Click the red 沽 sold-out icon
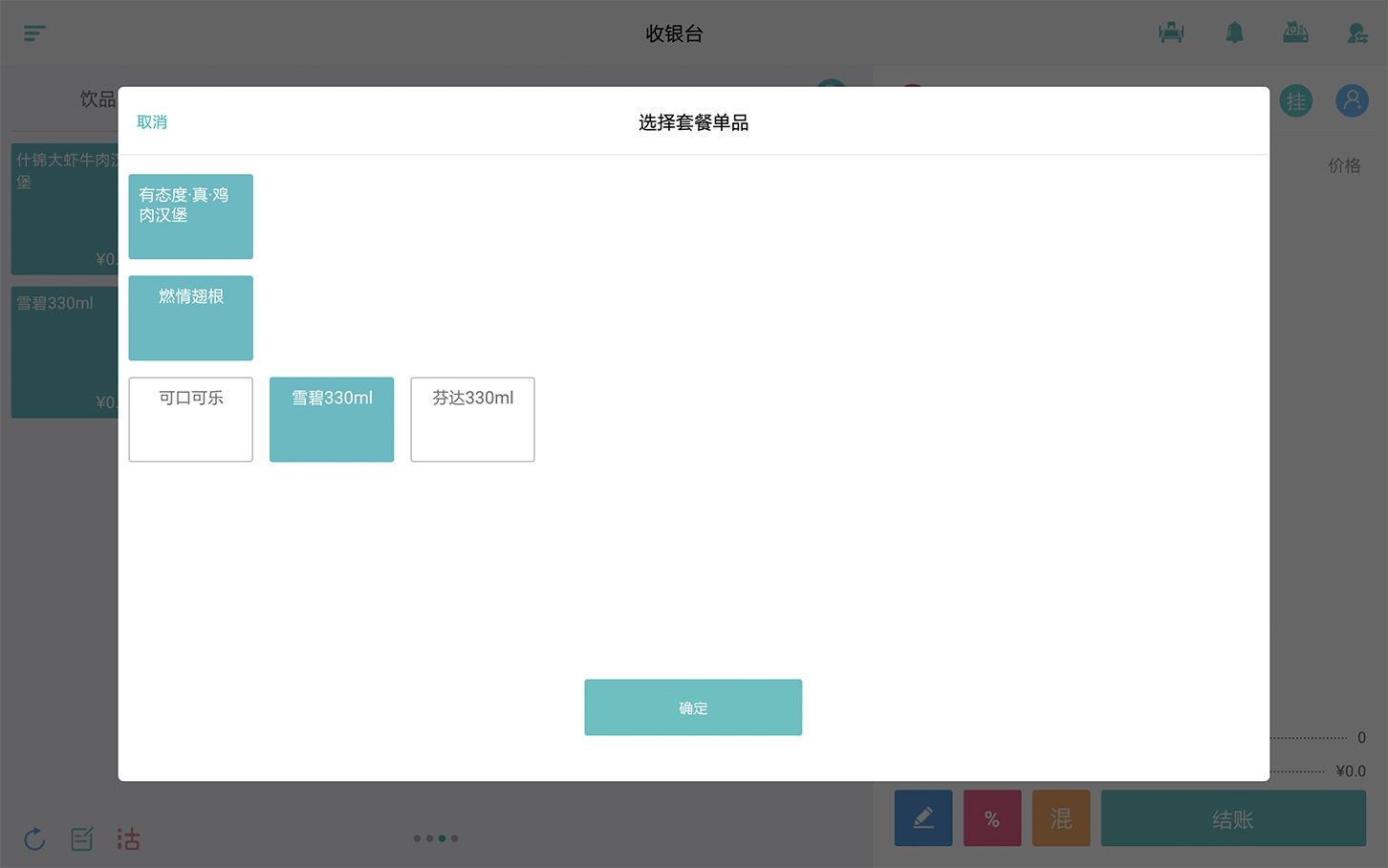Screen dimensions: 1388x868 (128, 839)
